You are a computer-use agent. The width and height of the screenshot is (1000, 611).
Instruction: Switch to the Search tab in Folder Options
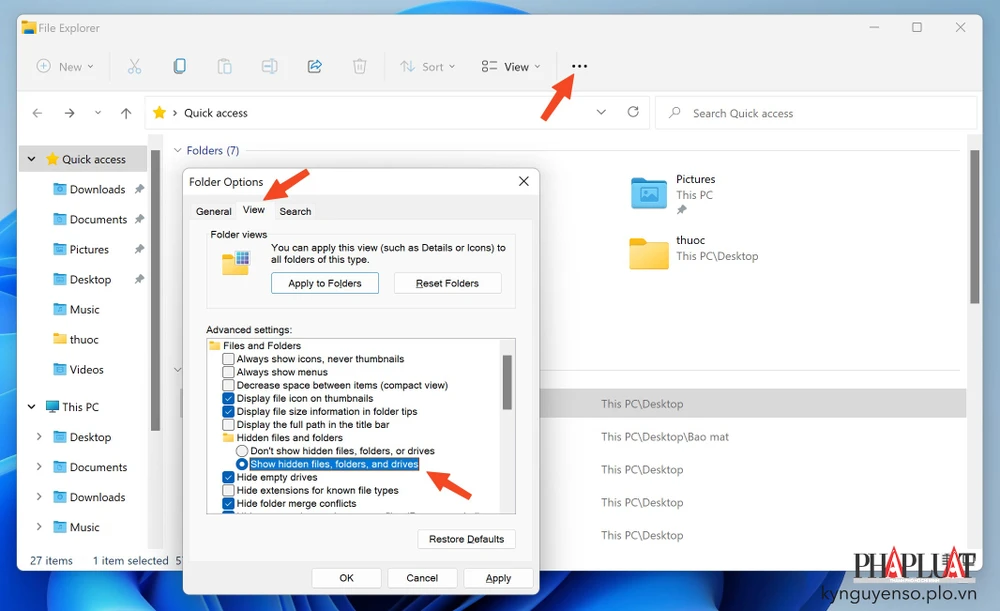click(x=295, y=211)
